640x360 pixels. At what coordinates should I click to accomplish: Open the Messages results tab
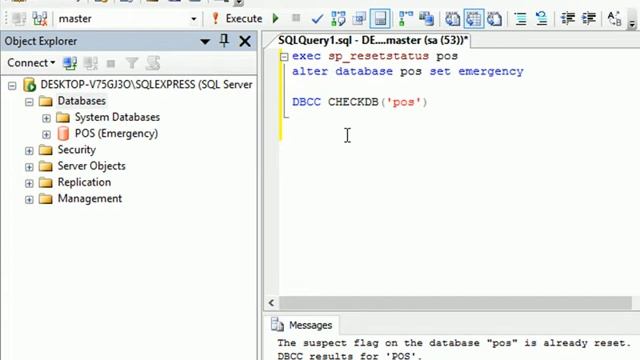point(302,325)
